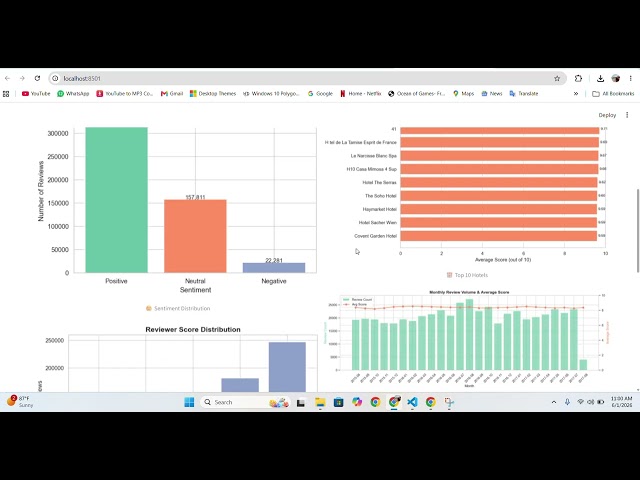Bookmark this page with the star icon

pos(557,78)
